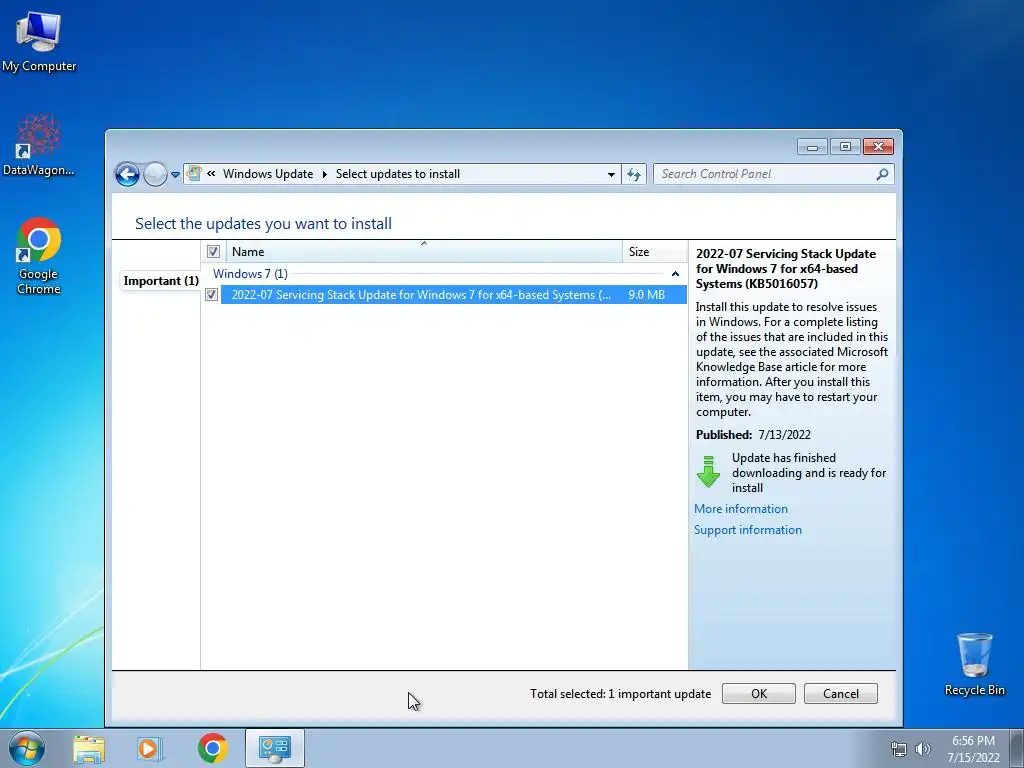Viewport: 1024px width, 768px height.
Task: Sort by the Name column header
Action: (x=423, y=251)
